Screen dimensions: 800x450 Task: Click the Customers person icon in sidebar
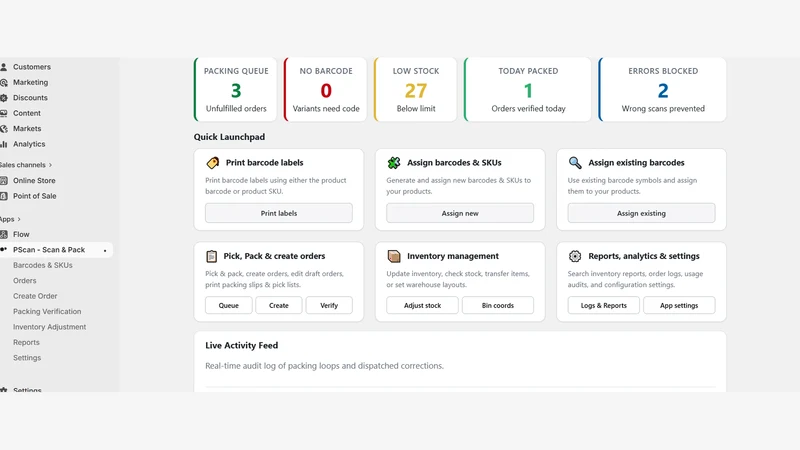coord(4,67)
